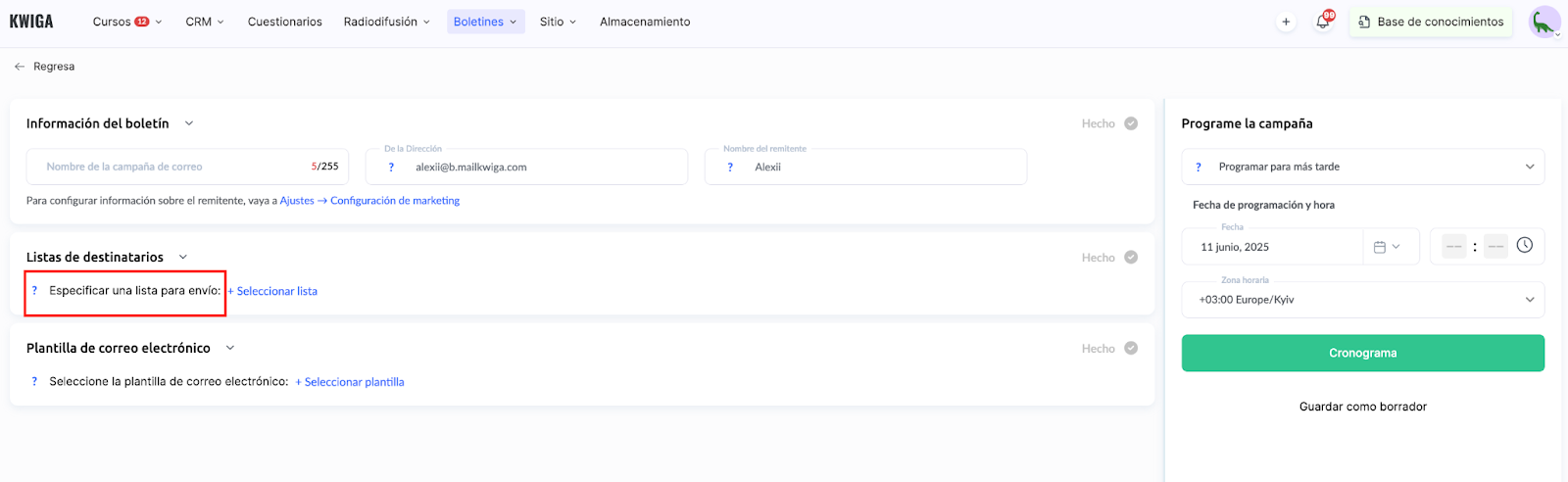This screenshot has height=482, width=1568.
Task: Click help icon beside Seleccione la plantilla
Action: coord(34,382)
